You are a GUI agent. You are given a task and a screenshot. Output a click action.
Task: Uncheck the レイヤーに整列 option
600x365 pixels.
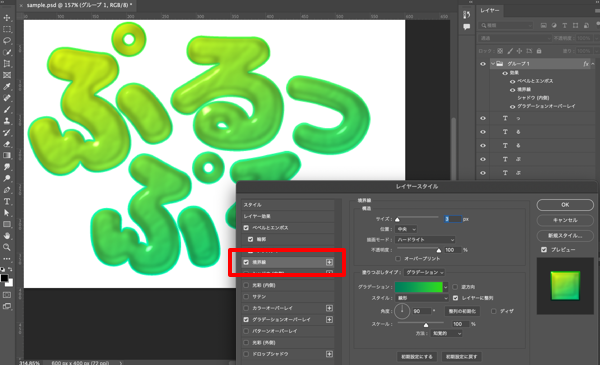pyautogui.click(x=455, y=298)
